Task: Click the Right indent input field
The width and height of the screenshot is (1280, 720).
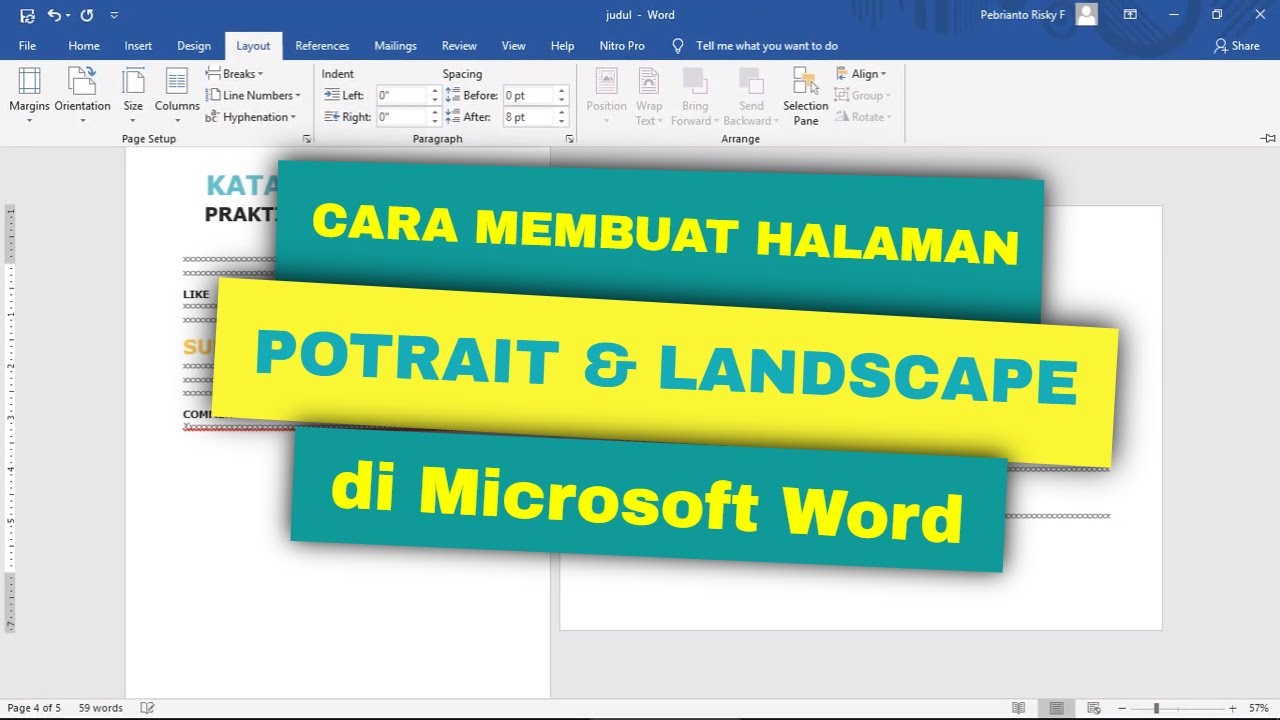Action: pyautogui.click(x=402, y=117)
